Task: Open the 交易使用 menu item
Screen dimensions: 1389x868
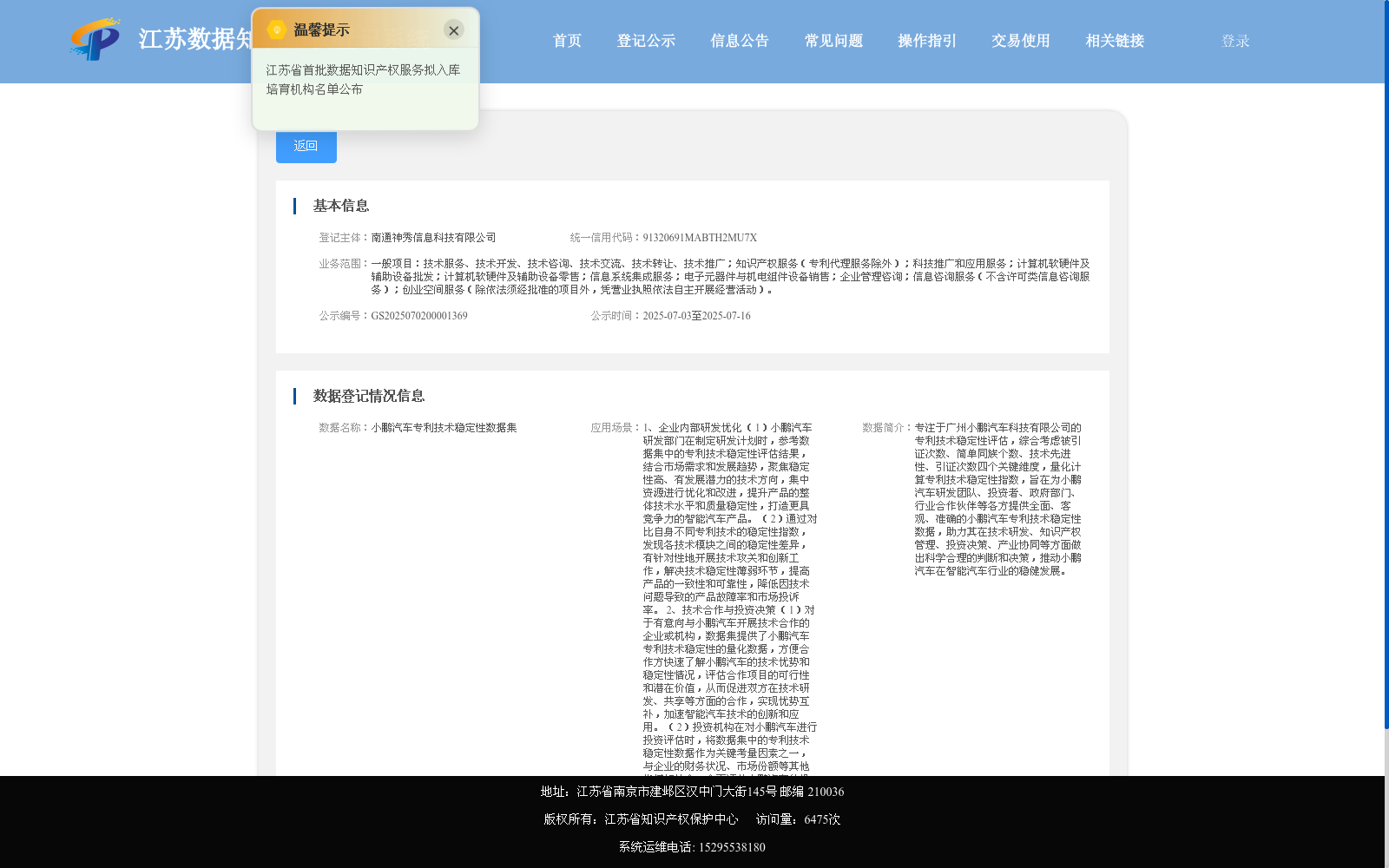Action: click(x=1021, y=41)
